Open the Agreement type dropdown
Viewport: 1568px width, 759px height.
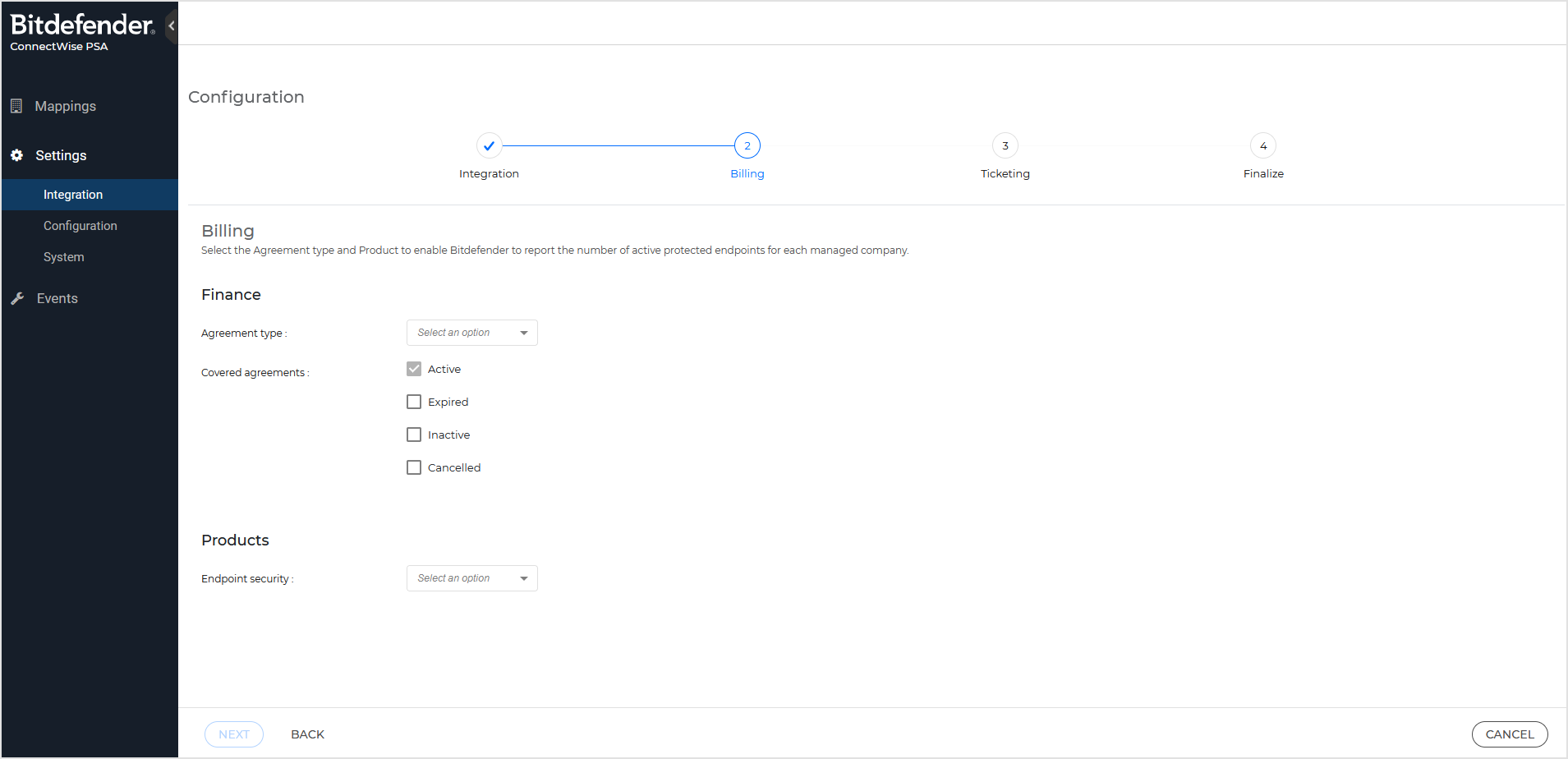[471, 332]
